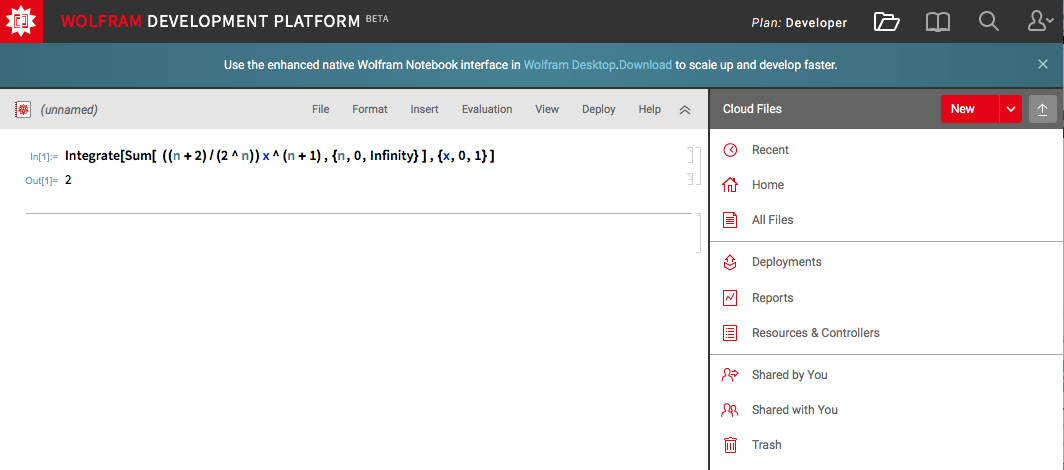The height and width of the screenshot is (470, 1064).
Task: Open the Deploy menu
Action: click(x=598, y=109)
